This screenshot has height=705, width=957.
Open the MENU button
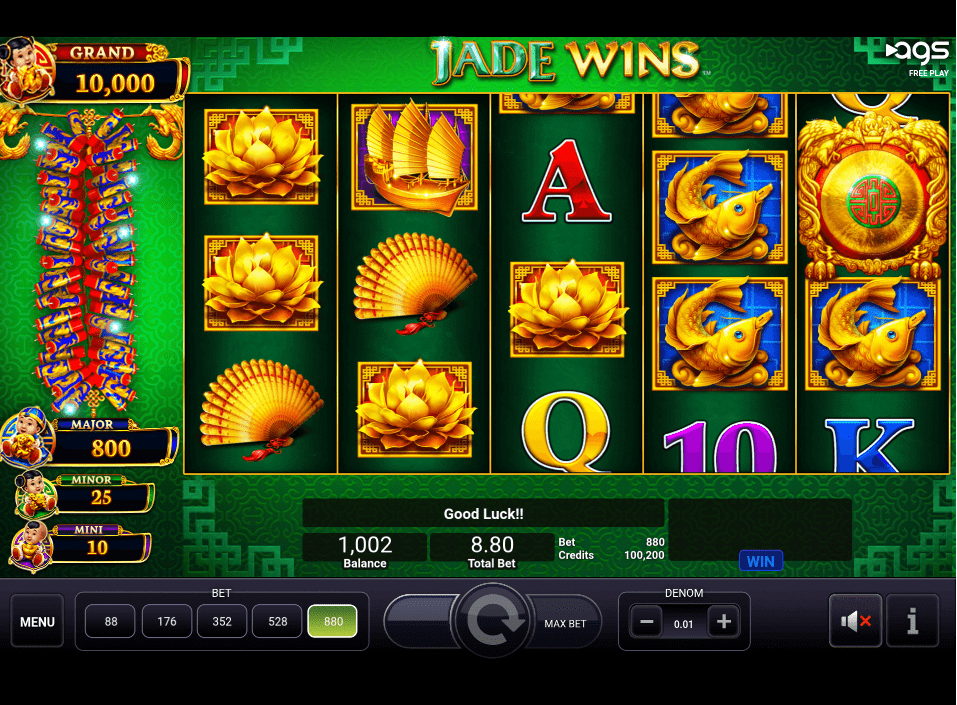(x=37, y=621)
